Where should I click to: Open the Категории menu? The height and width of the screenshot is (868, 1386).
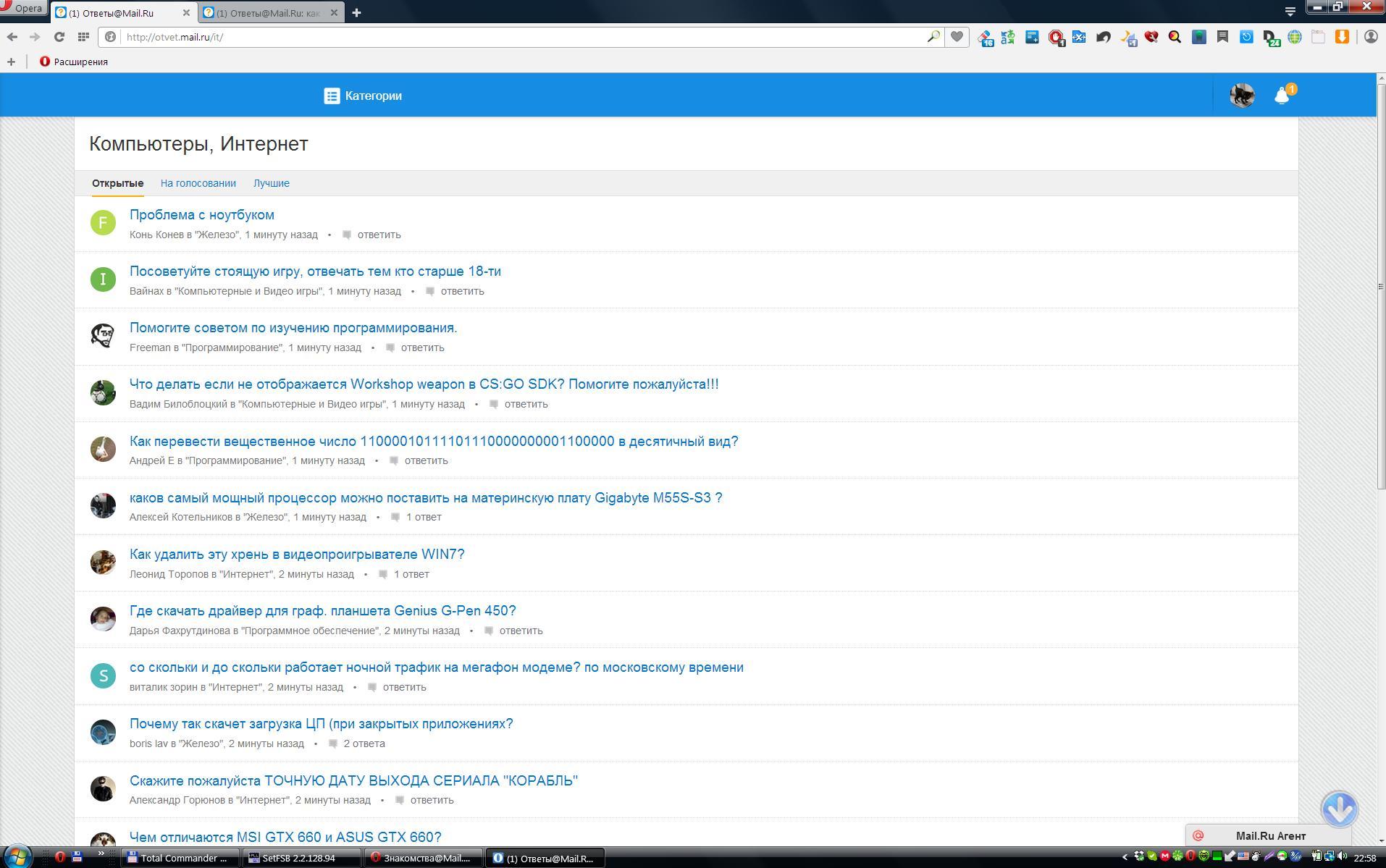coord(363,96)
